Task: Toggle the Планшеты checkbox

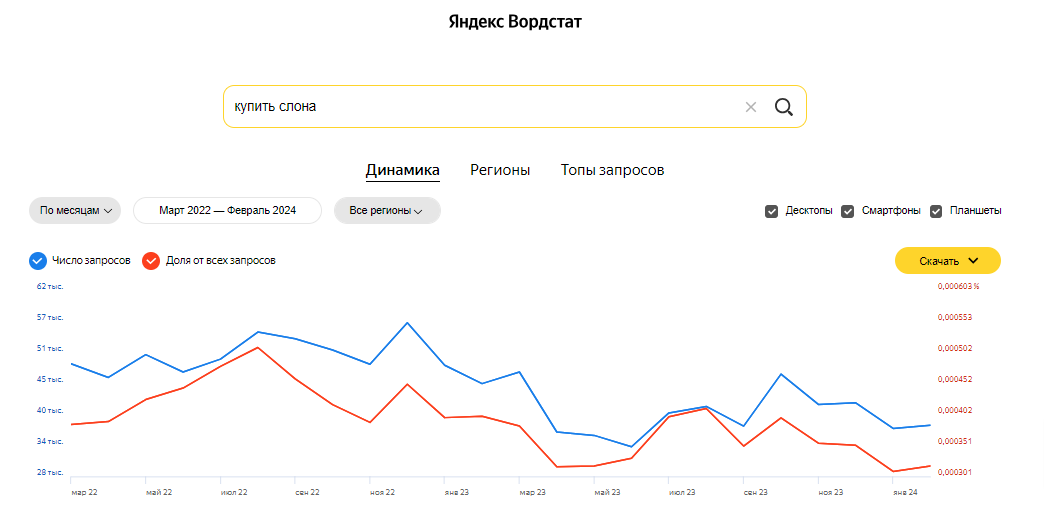Action: point(936,211)
